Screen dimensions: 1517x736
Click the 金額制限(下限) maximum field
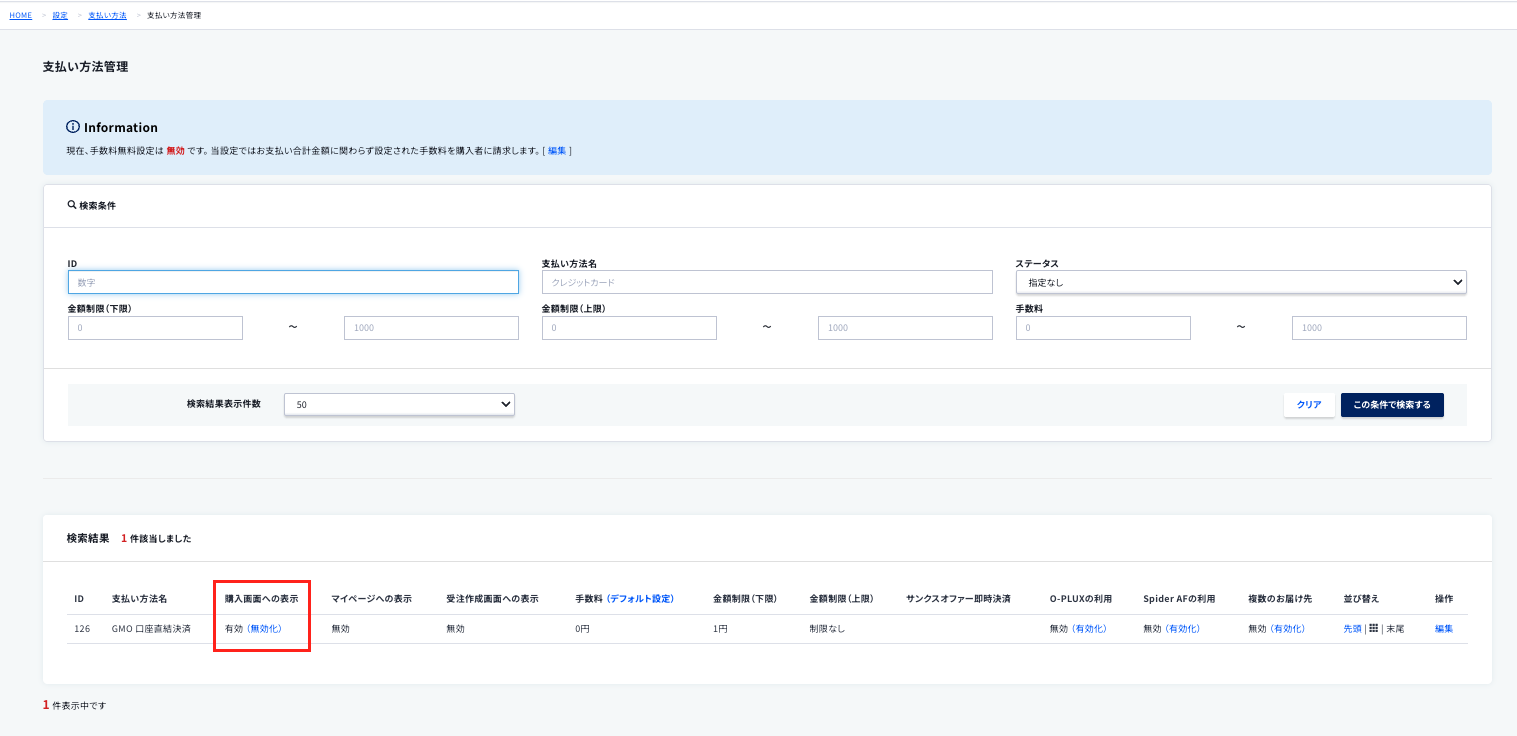tap(431, 328)
